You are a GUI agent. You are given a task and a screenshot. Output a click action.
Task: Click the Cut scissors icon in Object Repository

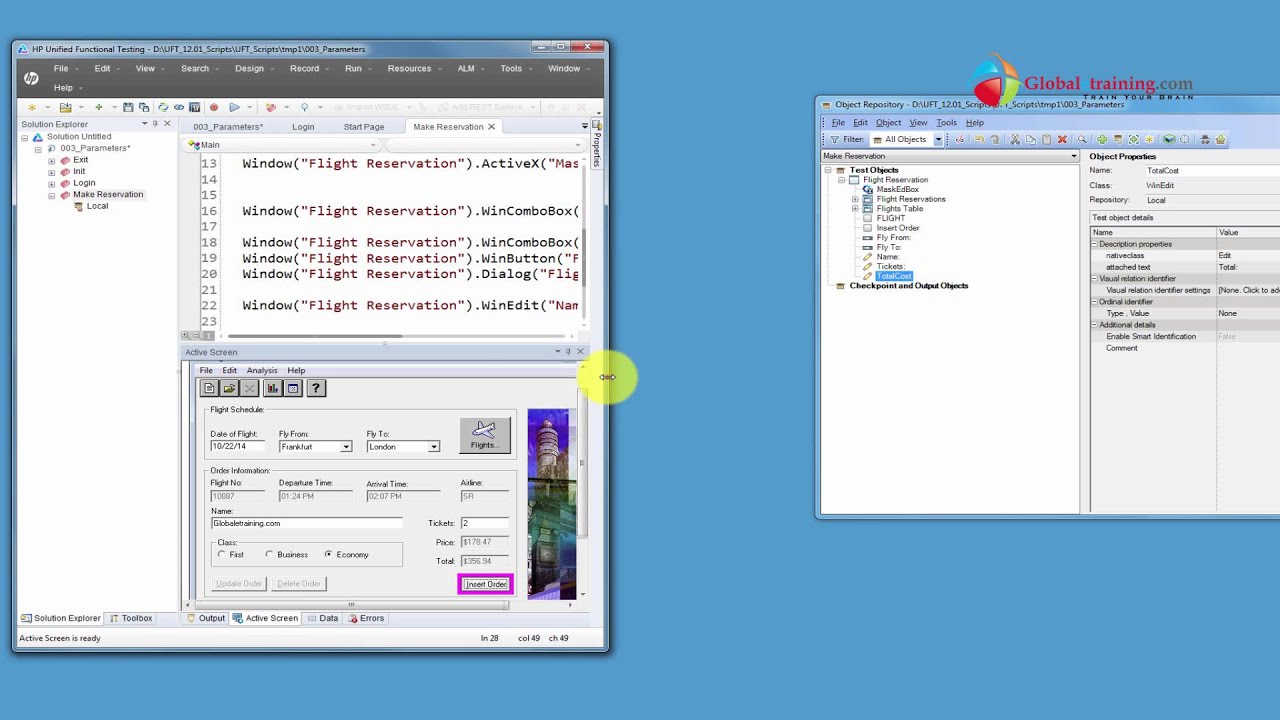pyautogui.click(x=1015, y=139)
